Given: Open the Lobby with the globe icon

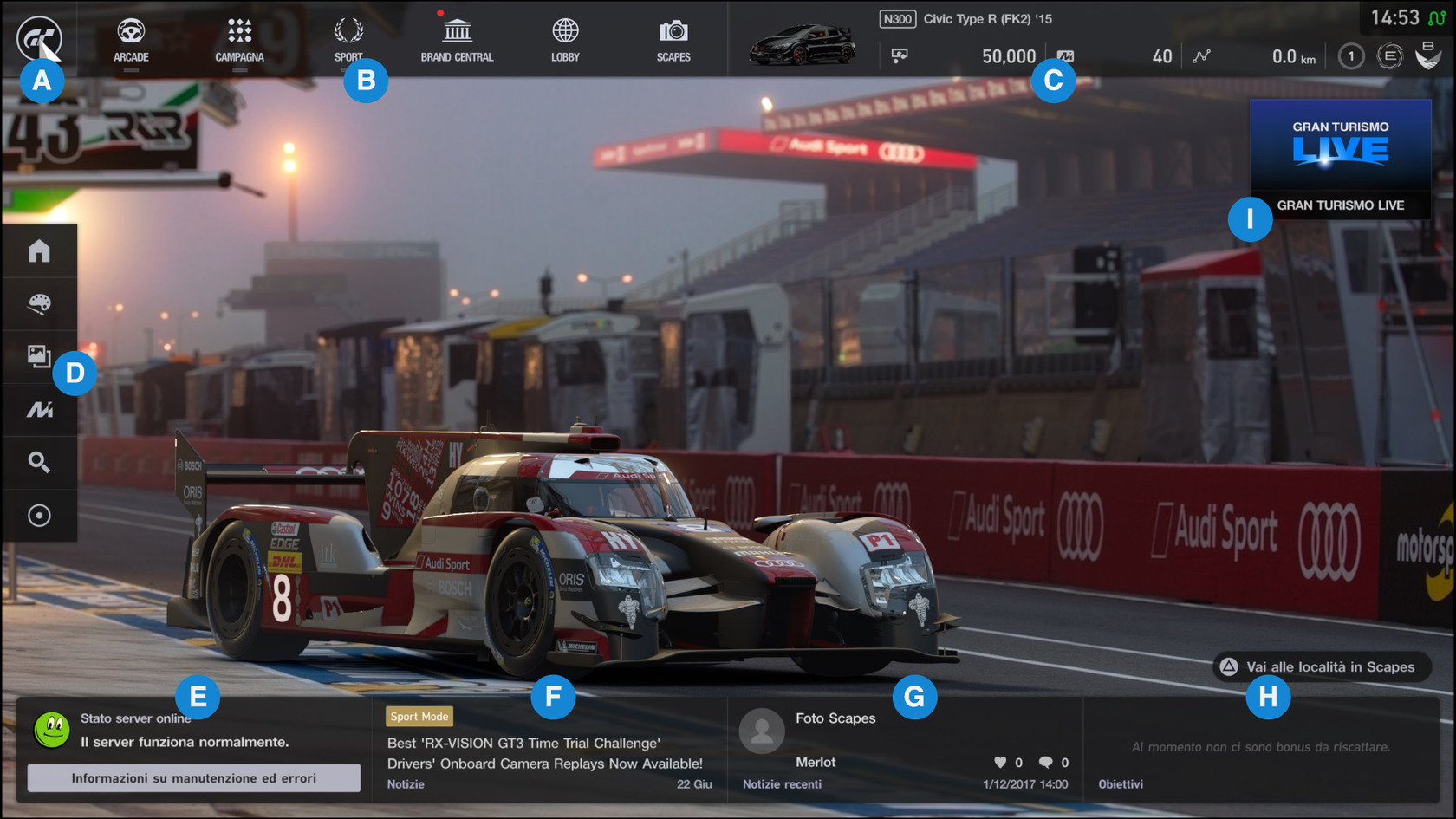Looking at the screenshot, I should click(565, 39).
